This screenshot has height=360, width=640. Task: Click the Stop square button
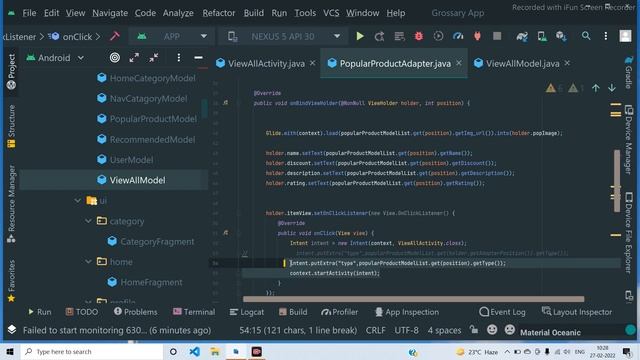point(497,36)
